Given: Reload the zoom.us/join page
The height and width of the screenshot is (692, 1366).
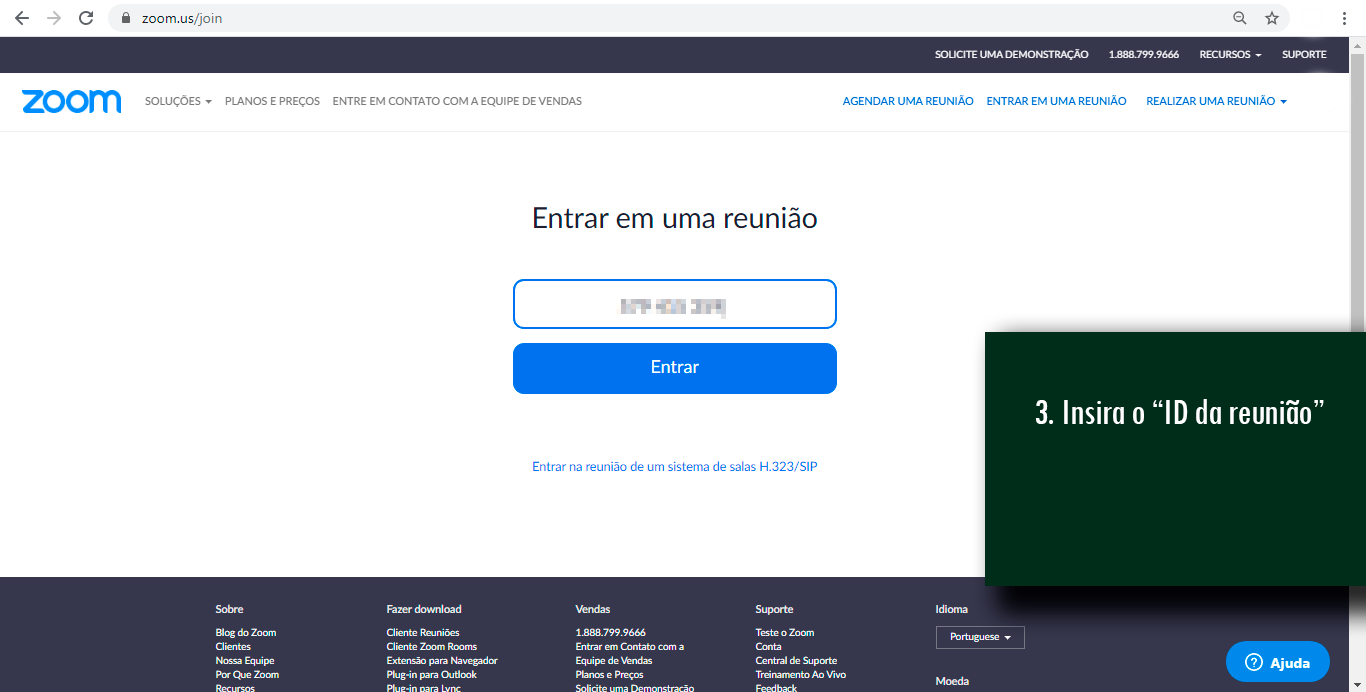Looking at the screenshot, I should [x=86, y=18].
